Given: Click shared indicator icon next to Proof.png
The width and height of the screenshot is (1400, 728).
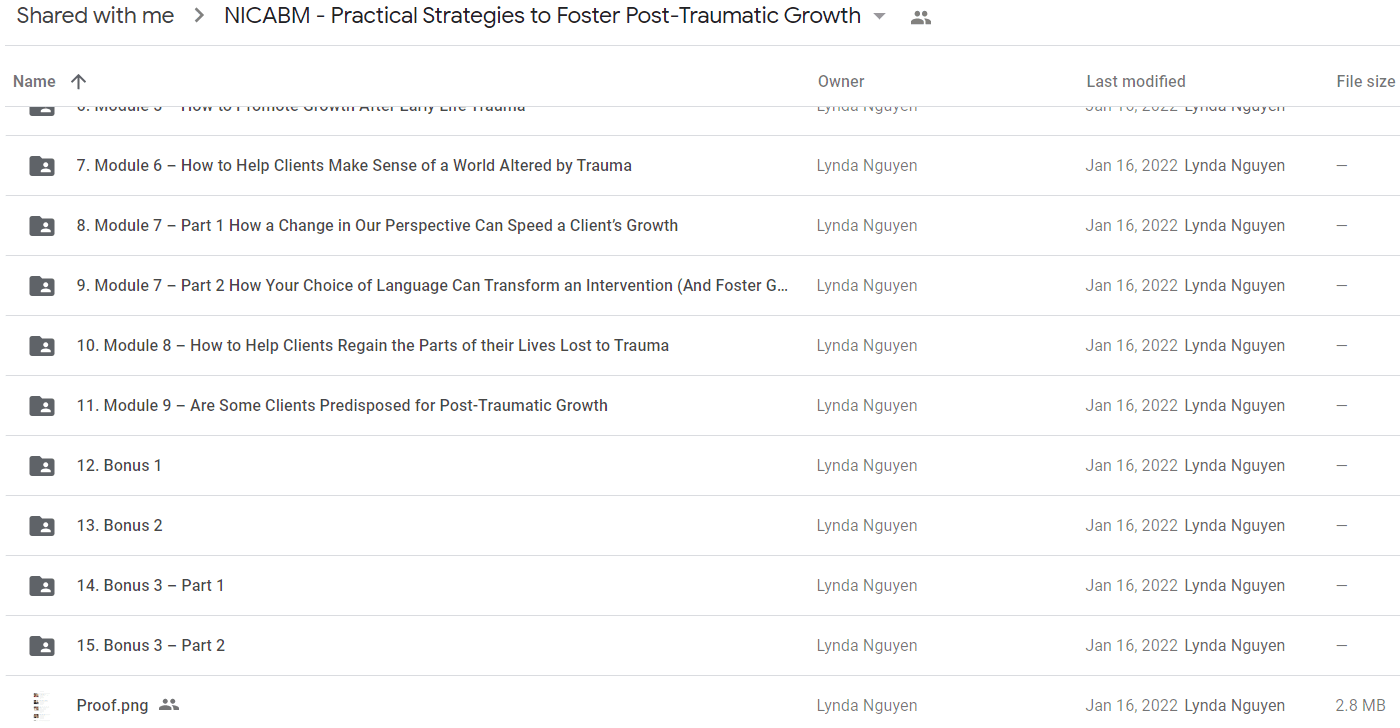Looking at the screenshot, I should (x=169, y=705).
